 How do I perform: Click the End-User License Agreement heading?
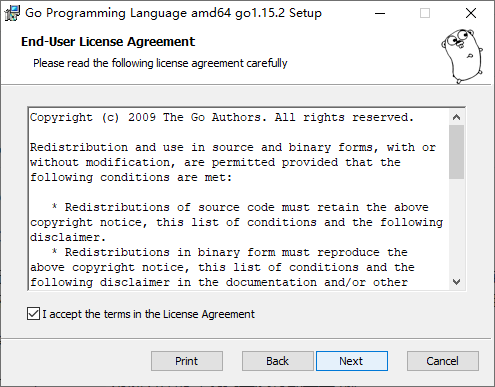click(108, 42)
